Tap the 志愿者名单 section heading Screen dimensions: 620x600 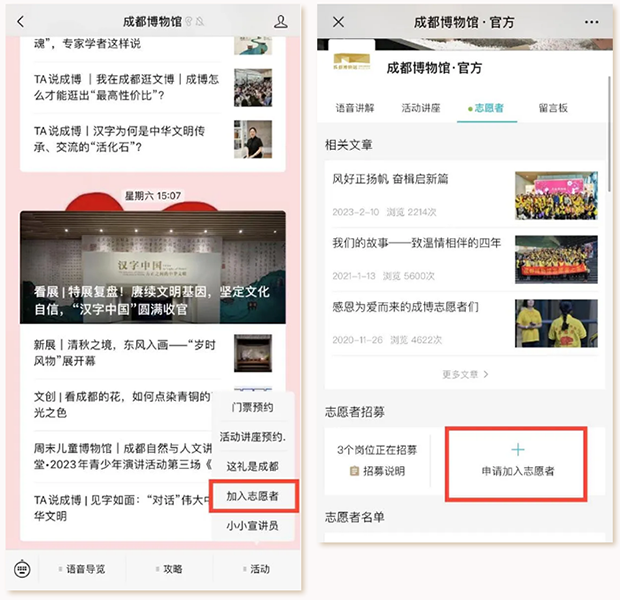click(355, 517)
